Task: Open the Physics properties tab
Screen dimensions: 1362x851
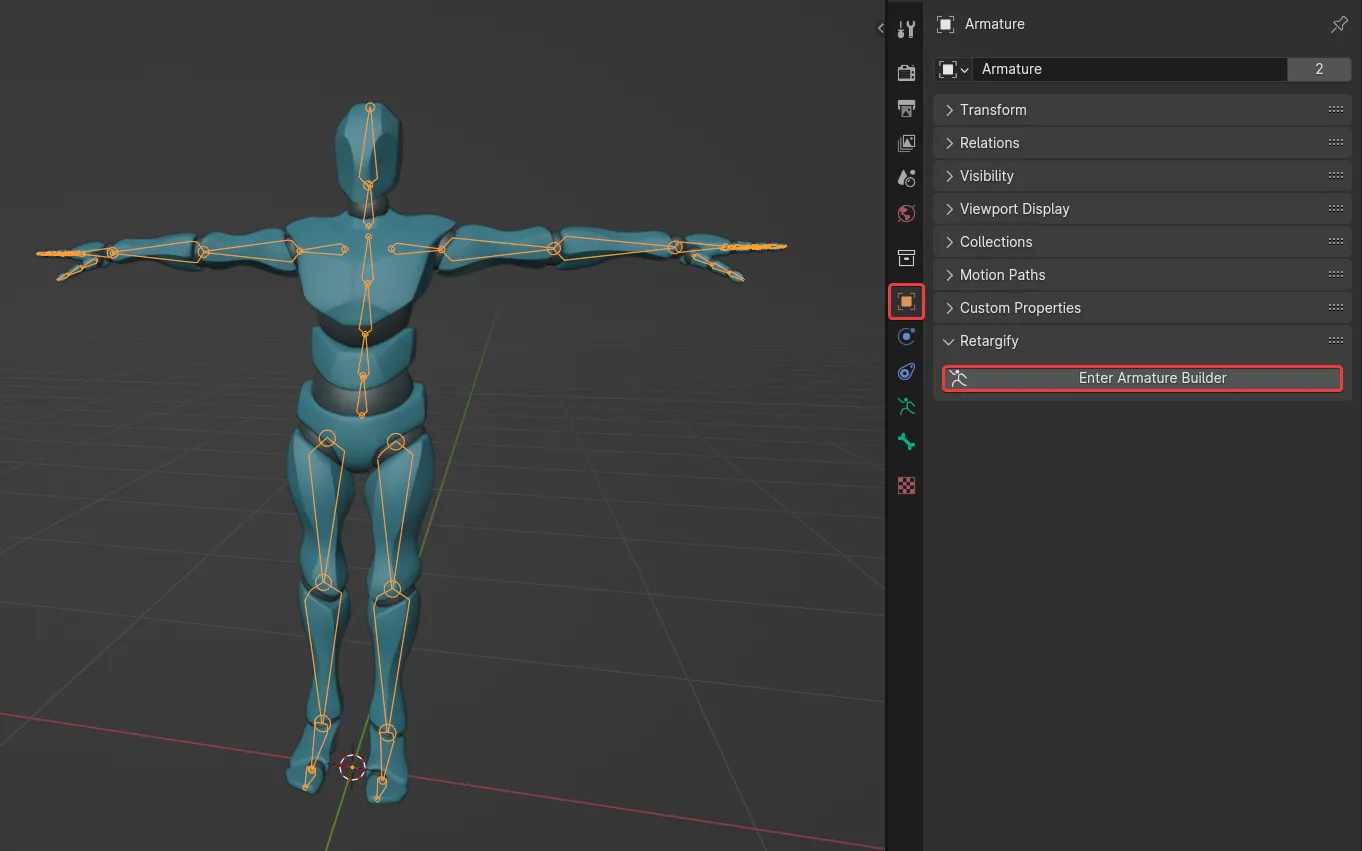Action: [x=906, y=337]
